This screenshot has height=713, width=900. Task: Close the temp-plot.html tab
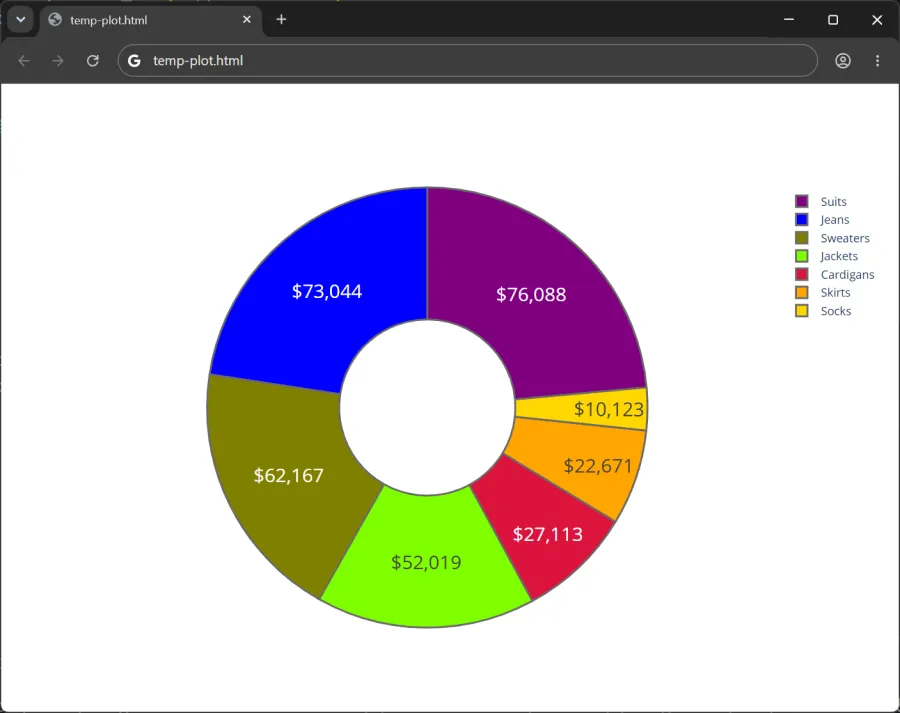click(247, 20)
